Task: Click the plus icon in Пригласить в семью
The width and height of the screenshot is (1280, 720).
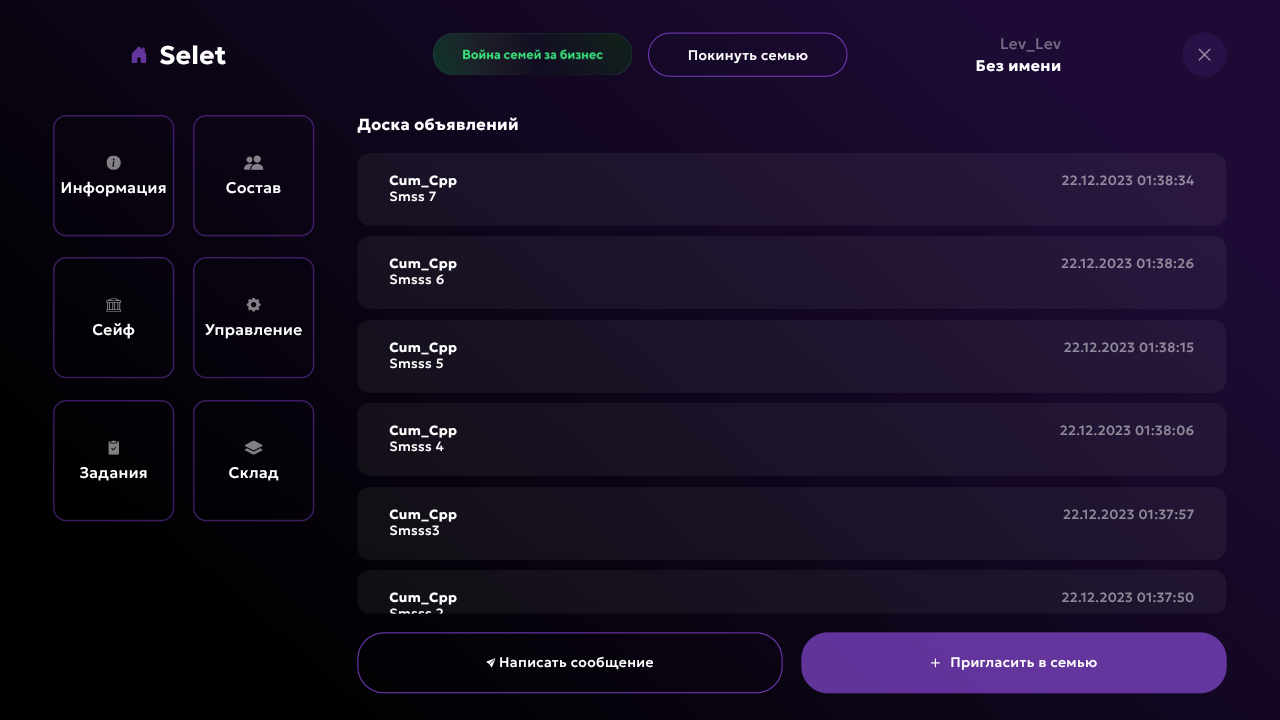Action: point(935,663)
